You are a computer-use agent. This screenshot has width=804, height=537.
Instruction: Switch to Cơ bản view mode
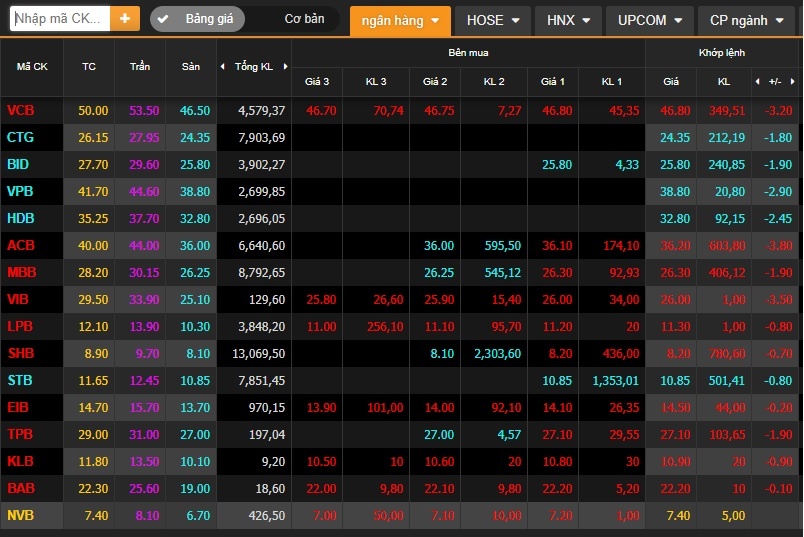tap(304, 19)
